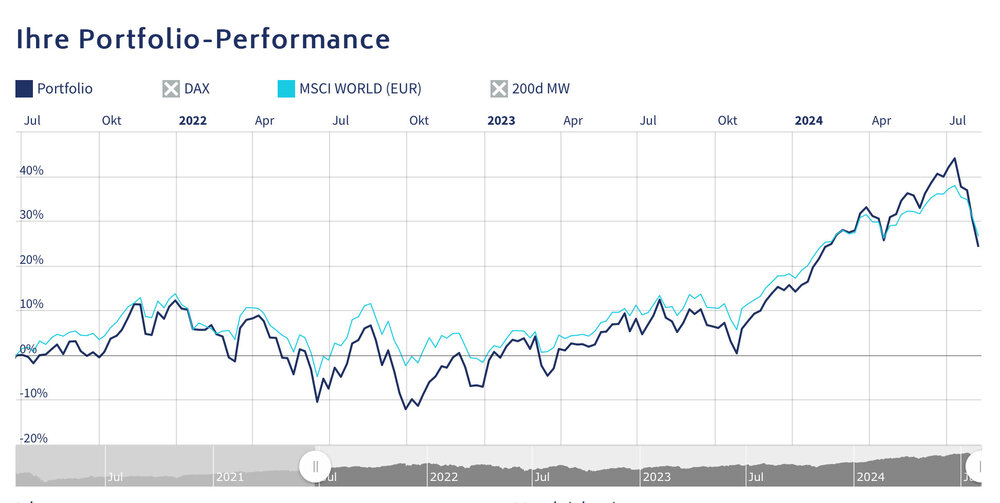The height and width of the screenshot is (503, 1000).
Task: Jump to 2022 in the range navigator
Action: [x=443, y=477]
